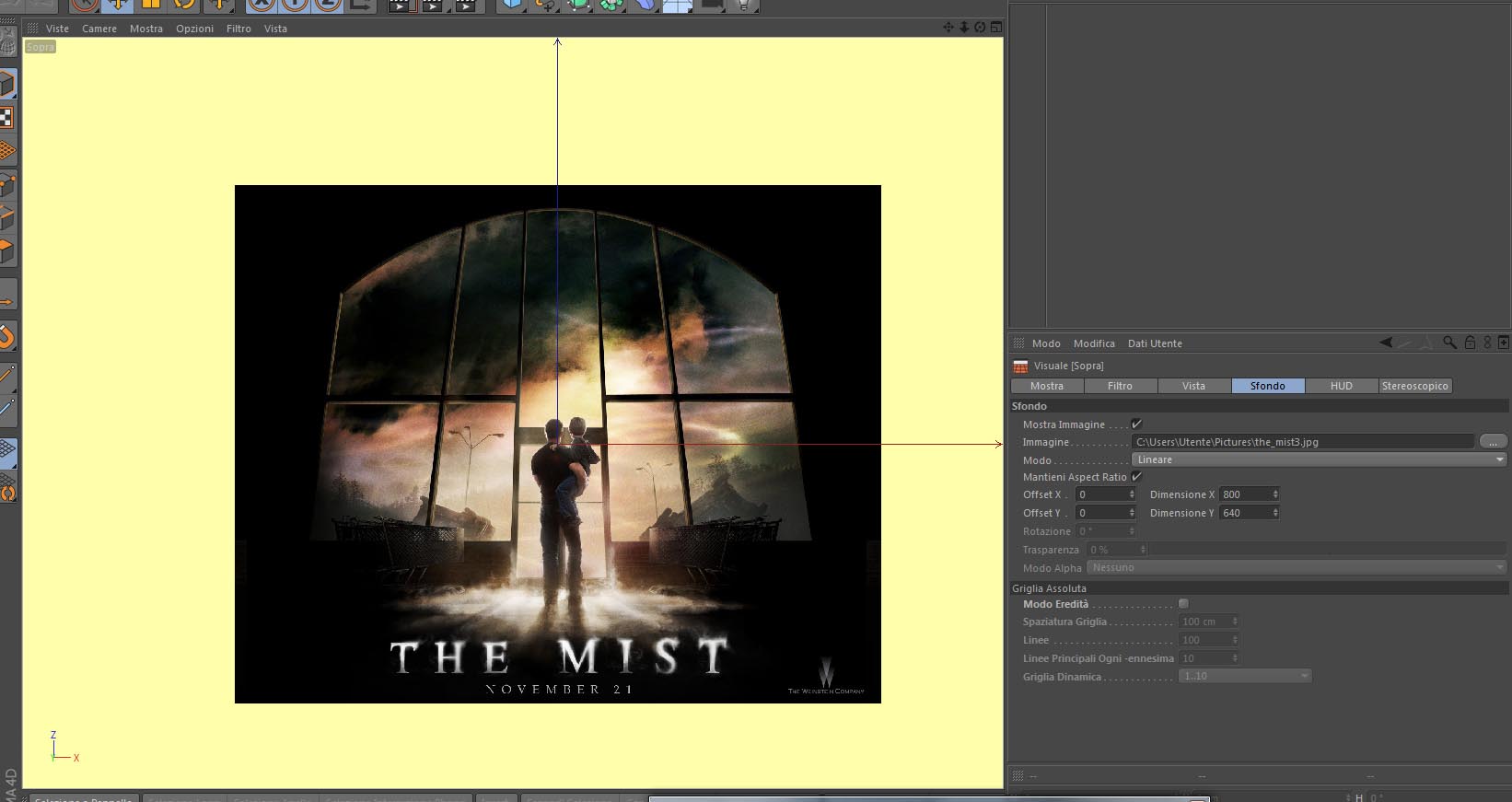Open the Opzioni menu
This screenshot has height=802, width=1512.
tap(195, 29)
